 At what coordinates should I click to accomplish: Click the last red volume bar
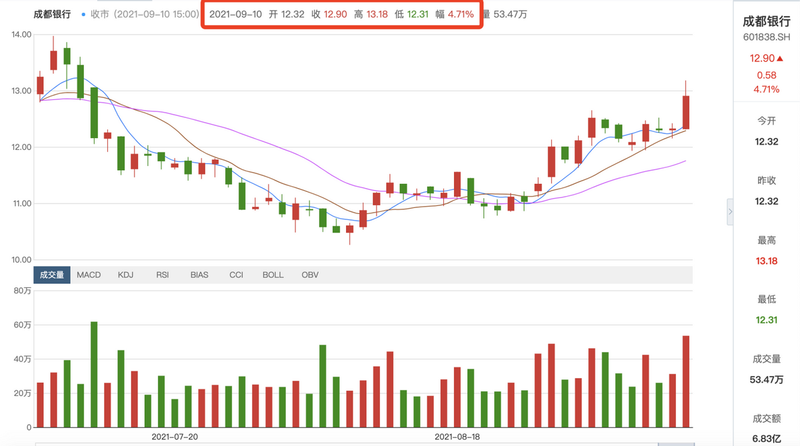click(x=686, y=382)
